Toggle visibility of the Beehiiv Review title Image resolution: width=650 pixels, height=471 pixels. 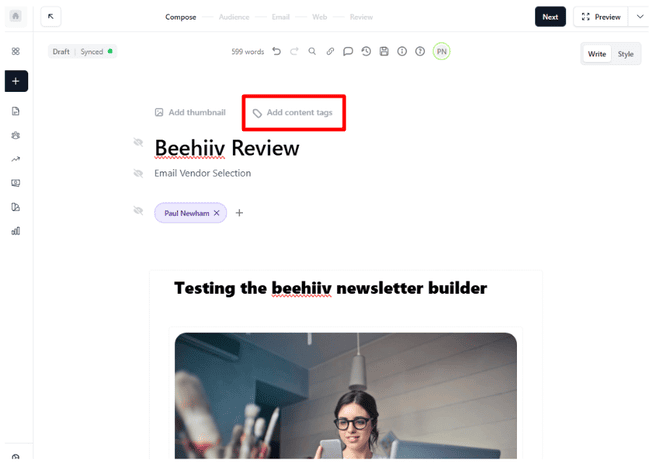pyautogui.click(x=138, y=143)
